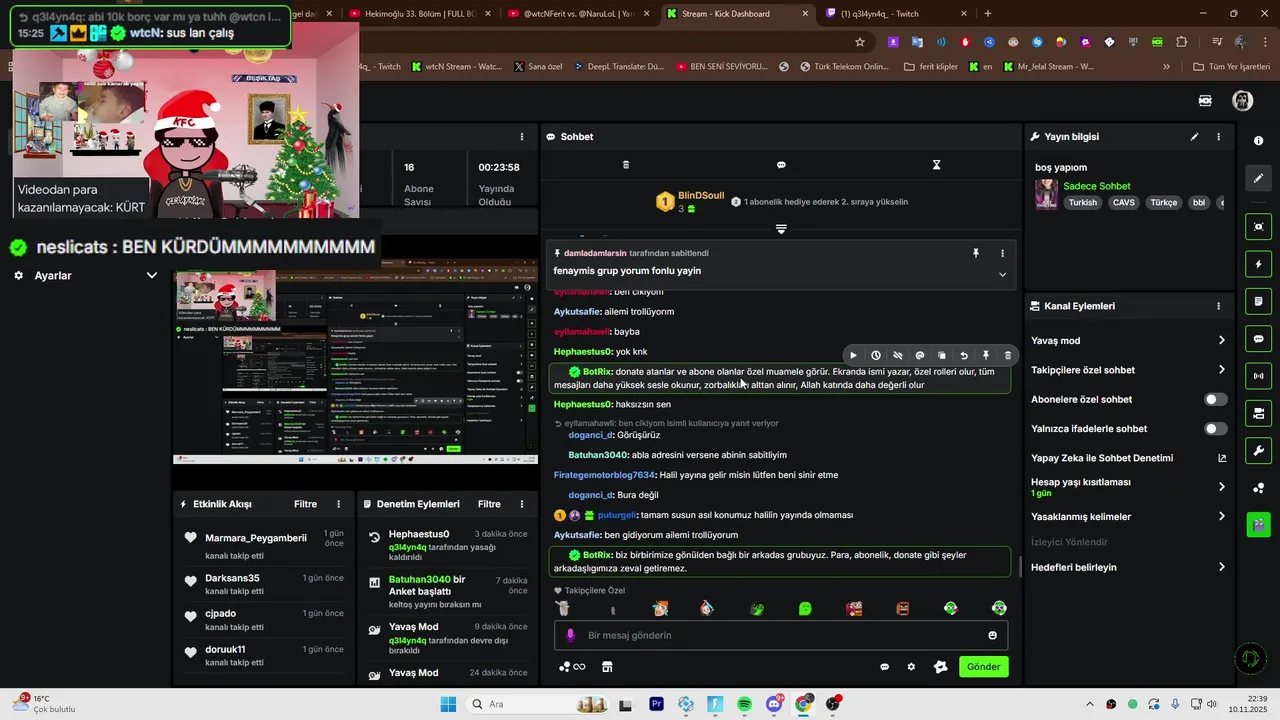Click the purple microphone icon in message box
1280x720 pixels.
571,635
